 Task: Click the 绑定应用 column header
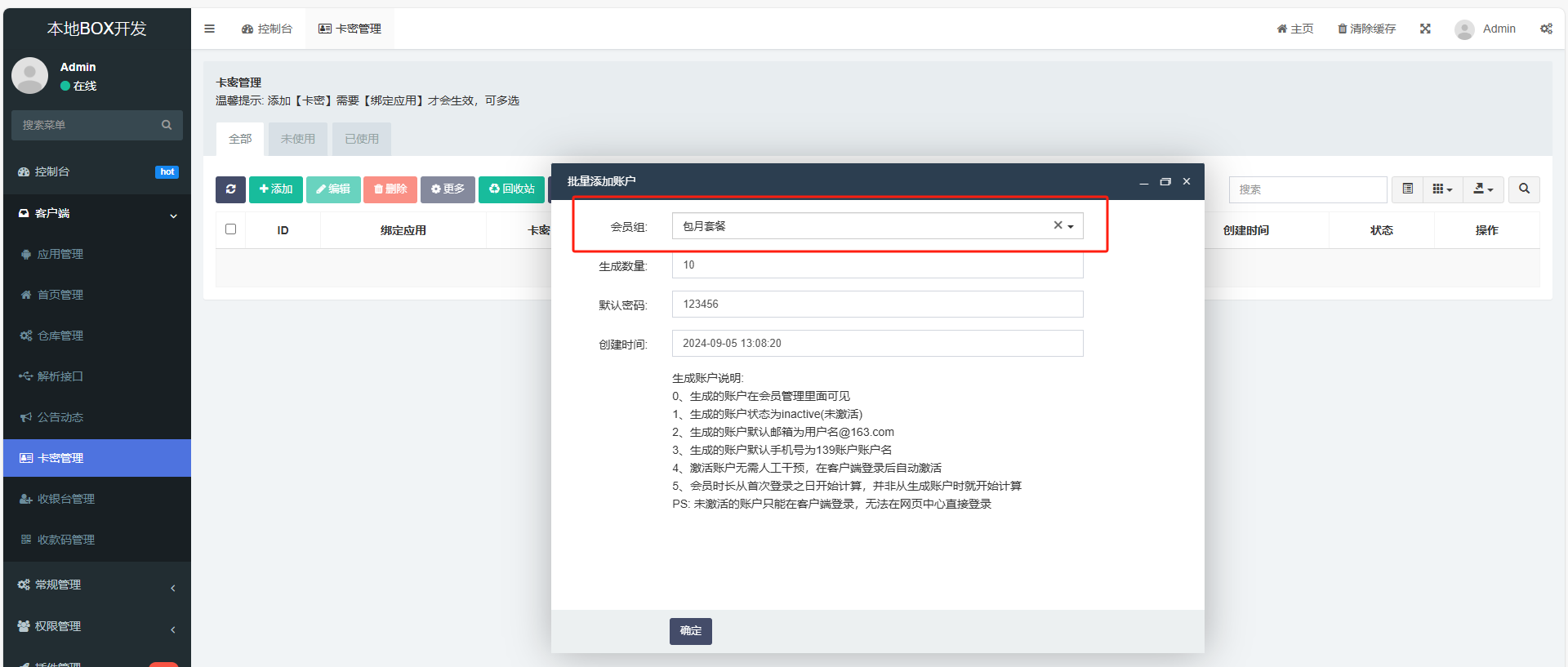[403, 230]
